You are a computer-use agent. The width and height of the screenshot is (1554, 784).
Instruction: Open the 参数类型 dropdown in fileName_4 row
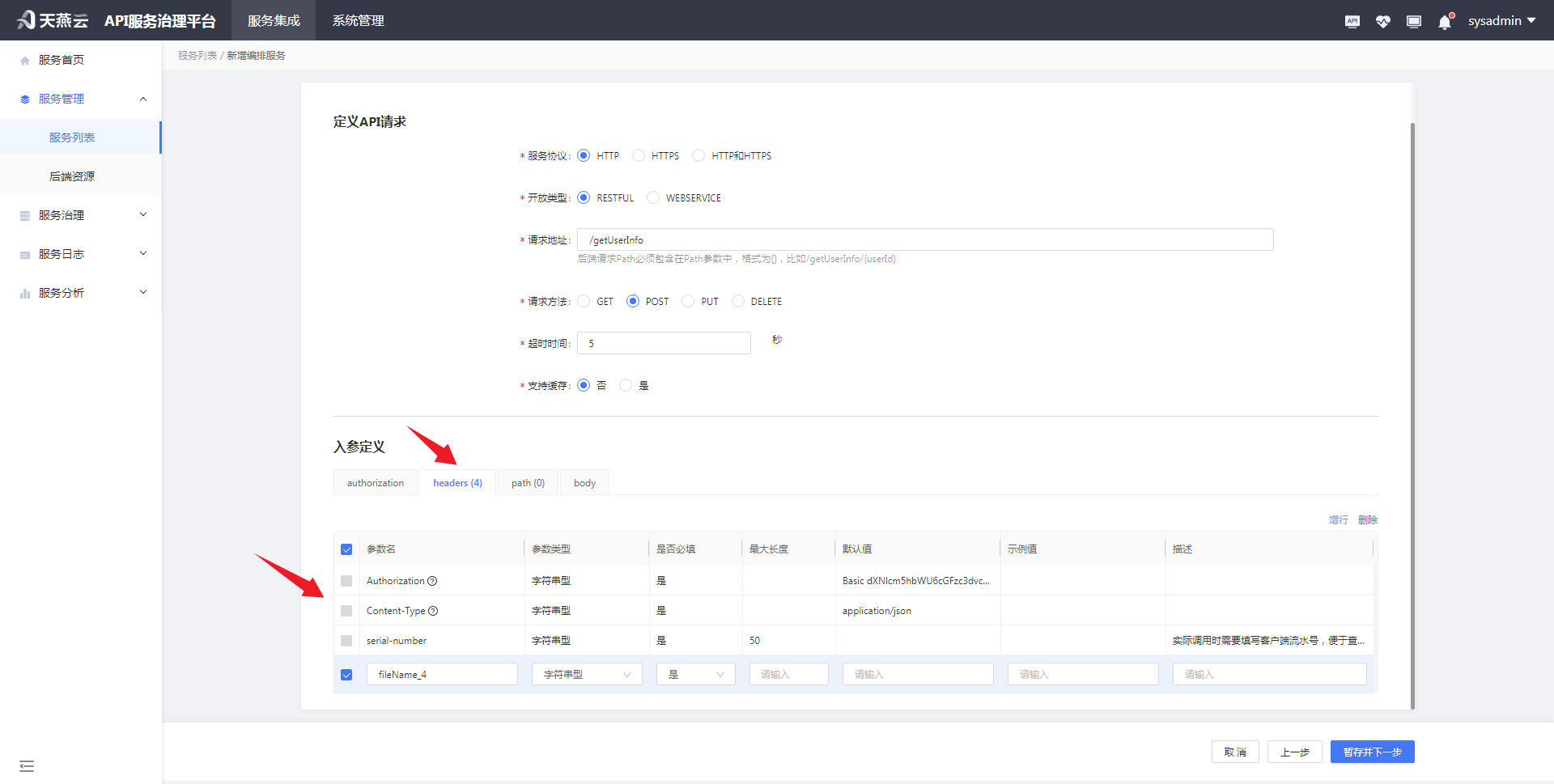coord(586,673)
